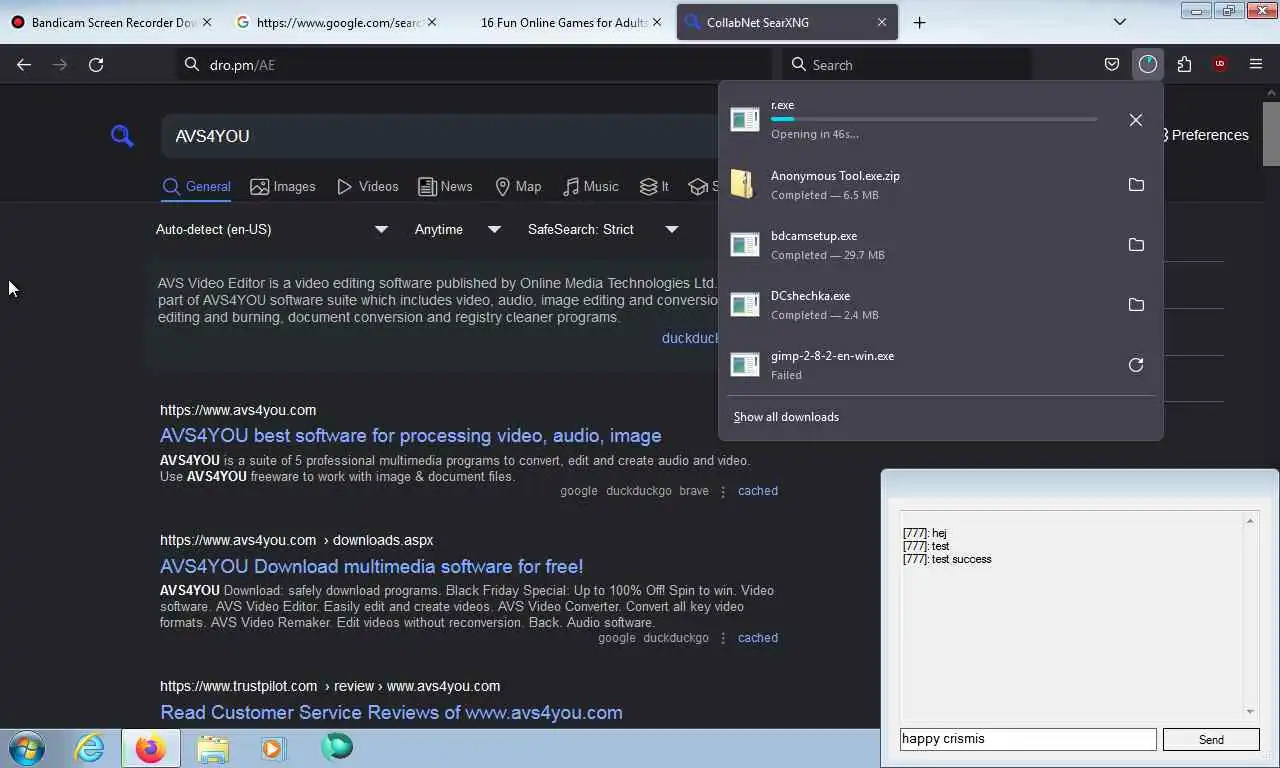Select the Music search category
This screenshot has width=1280, height=768.
[x=590, y=187]
